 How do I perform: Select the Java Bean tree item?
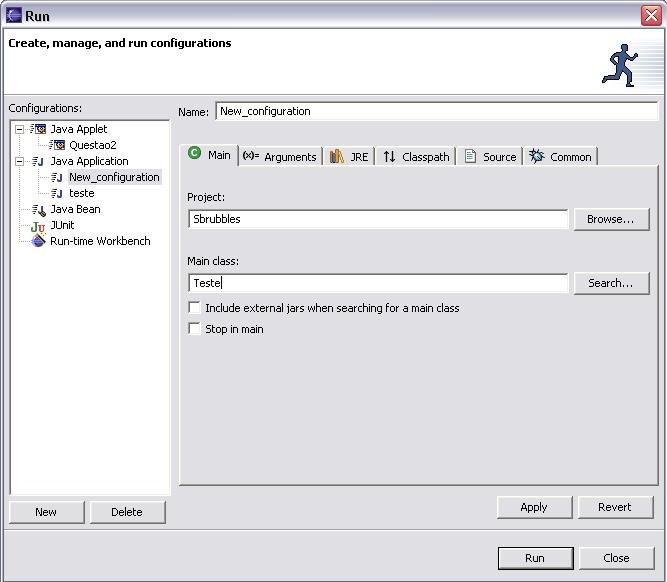75,209
